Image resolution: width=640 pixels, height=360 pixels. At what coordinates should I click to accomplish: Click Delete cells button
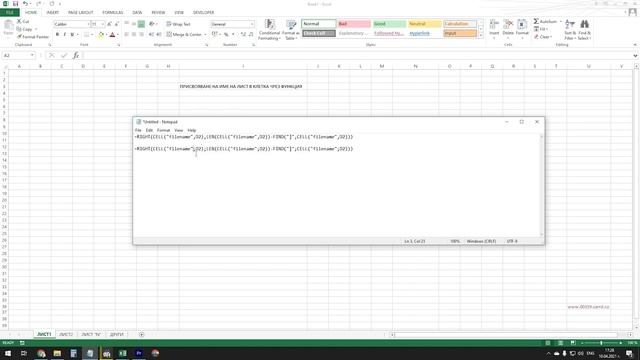coord(508,28)
